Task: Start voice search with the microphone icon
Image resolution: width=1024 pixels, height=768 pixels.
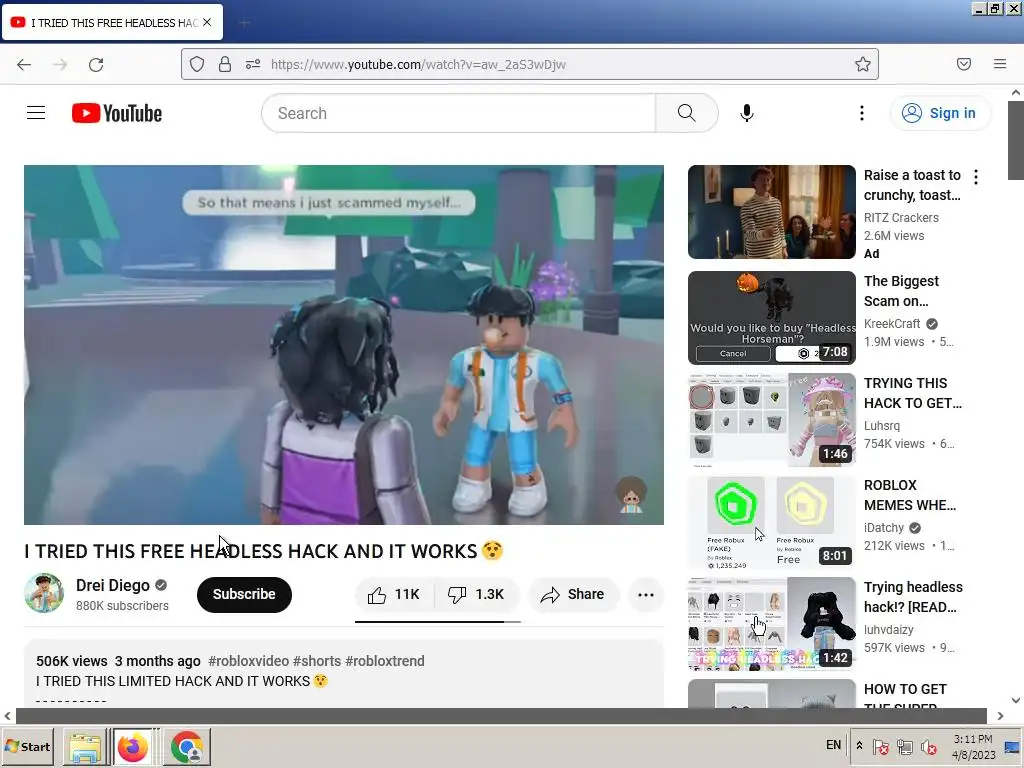Action: [746, 113]
